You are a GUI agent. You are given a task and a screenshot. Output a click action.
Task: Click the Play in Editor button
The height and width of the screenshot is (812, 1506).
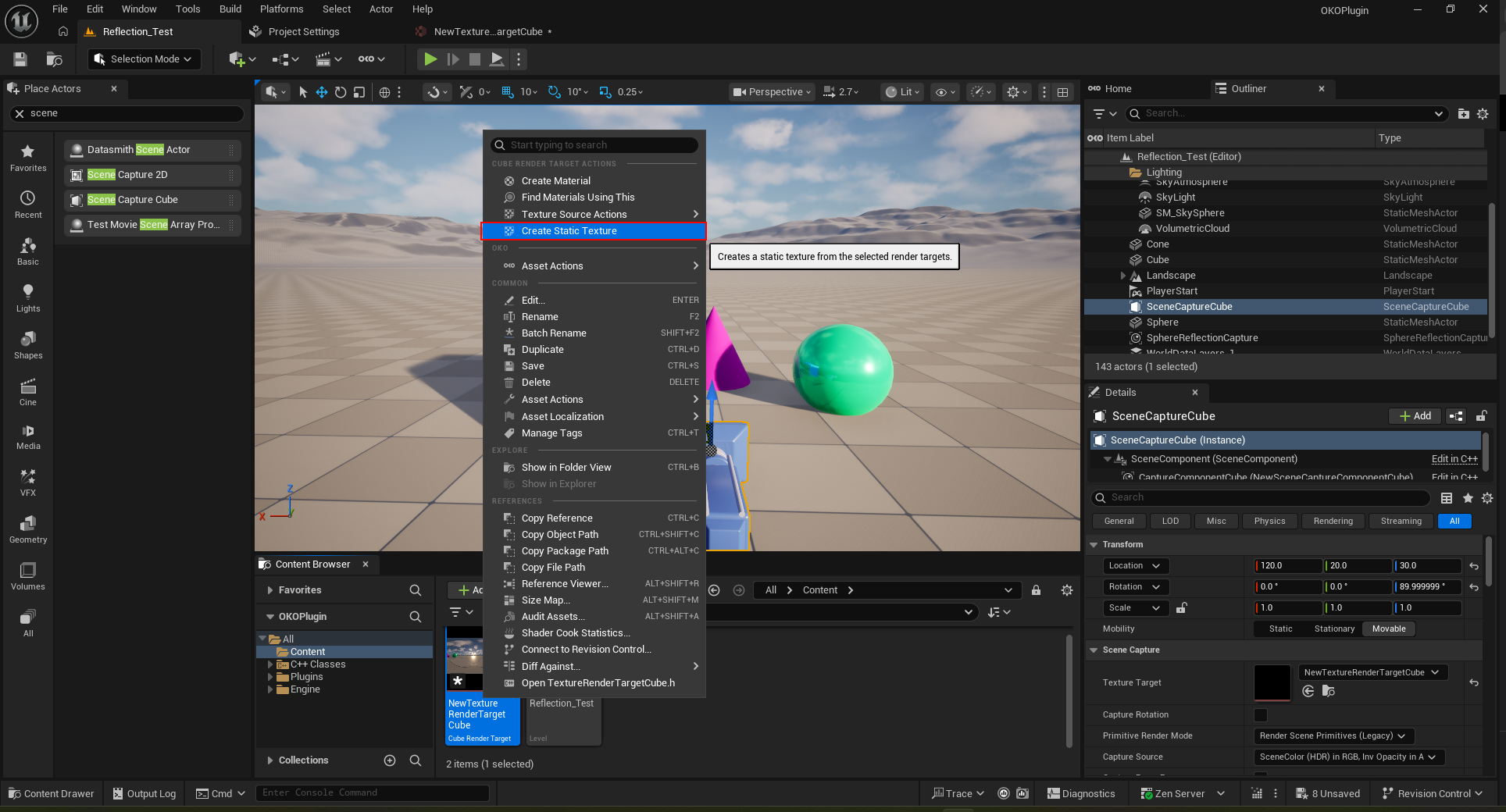[x=430, y=59]
